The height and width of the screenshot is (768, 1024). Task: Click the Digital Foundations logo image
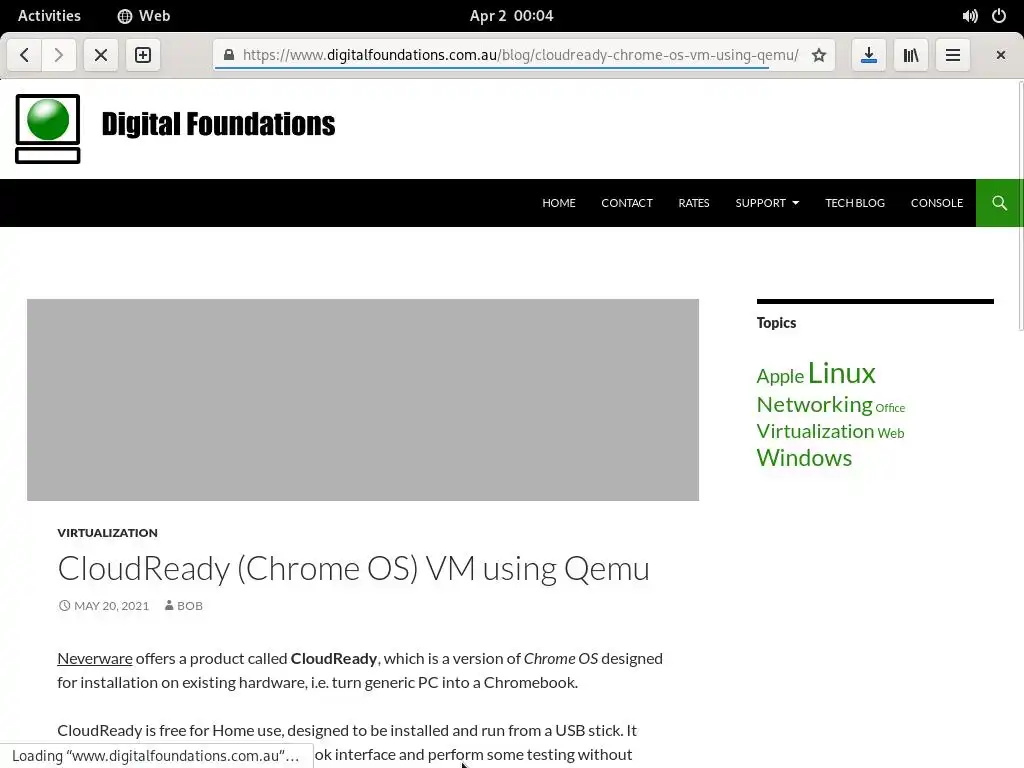[x=48, y=129]
